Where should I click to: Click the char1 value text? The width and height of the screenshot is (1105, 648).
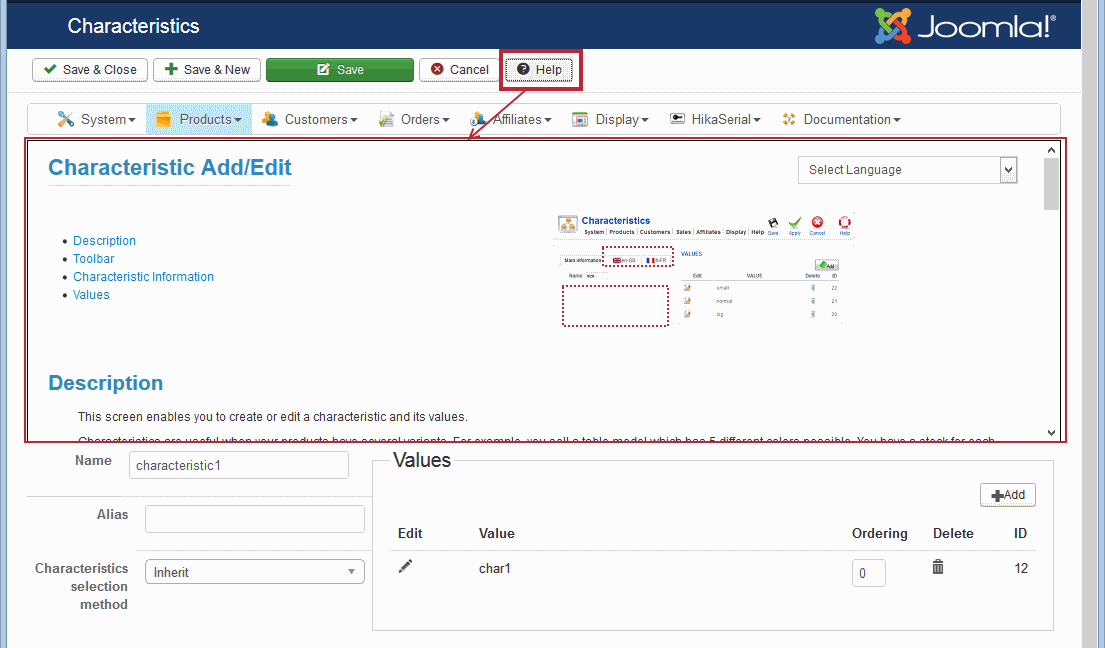(495, 568)
